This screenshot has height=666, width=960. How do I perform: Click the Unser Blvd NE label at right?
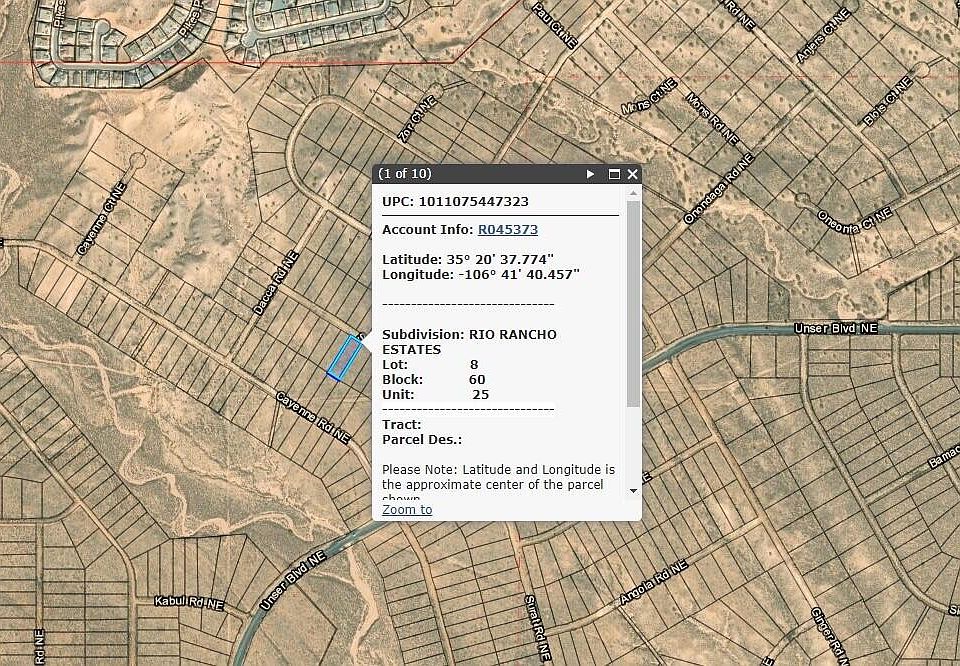click(x=835, y=328)
